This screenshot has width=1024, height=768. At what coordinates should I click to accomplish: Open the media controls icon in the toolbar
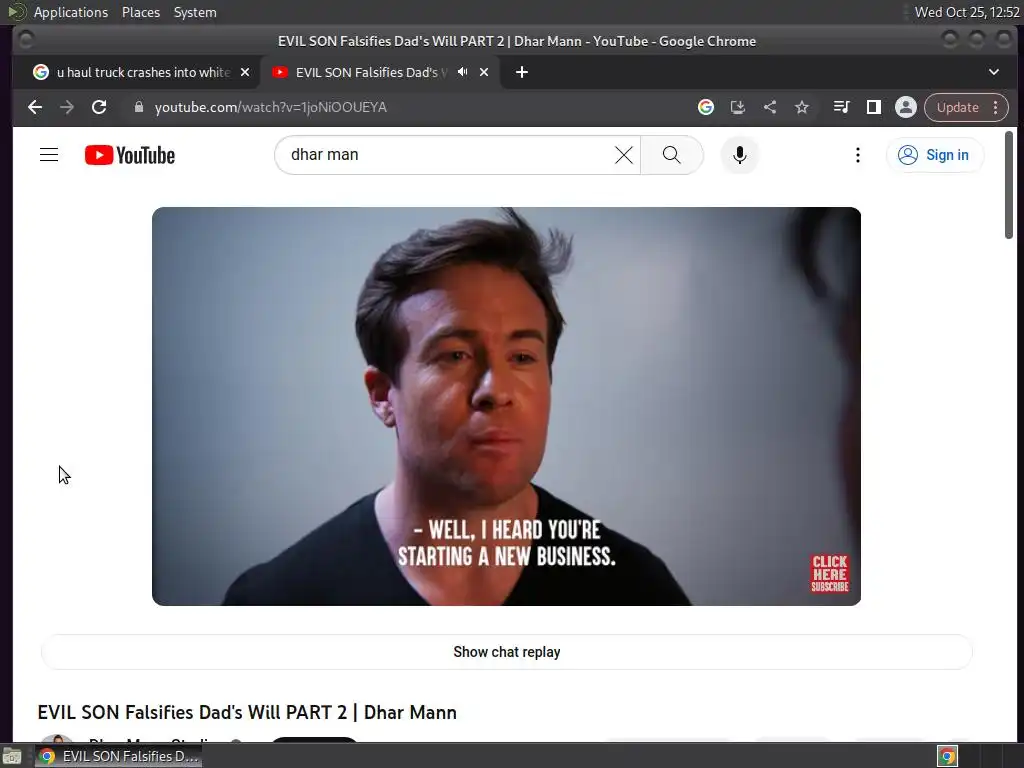tap(841, 107)
